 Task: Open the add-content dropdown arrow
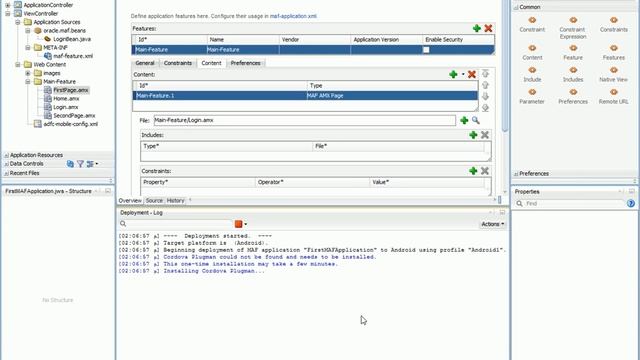(x=463, y=74)
